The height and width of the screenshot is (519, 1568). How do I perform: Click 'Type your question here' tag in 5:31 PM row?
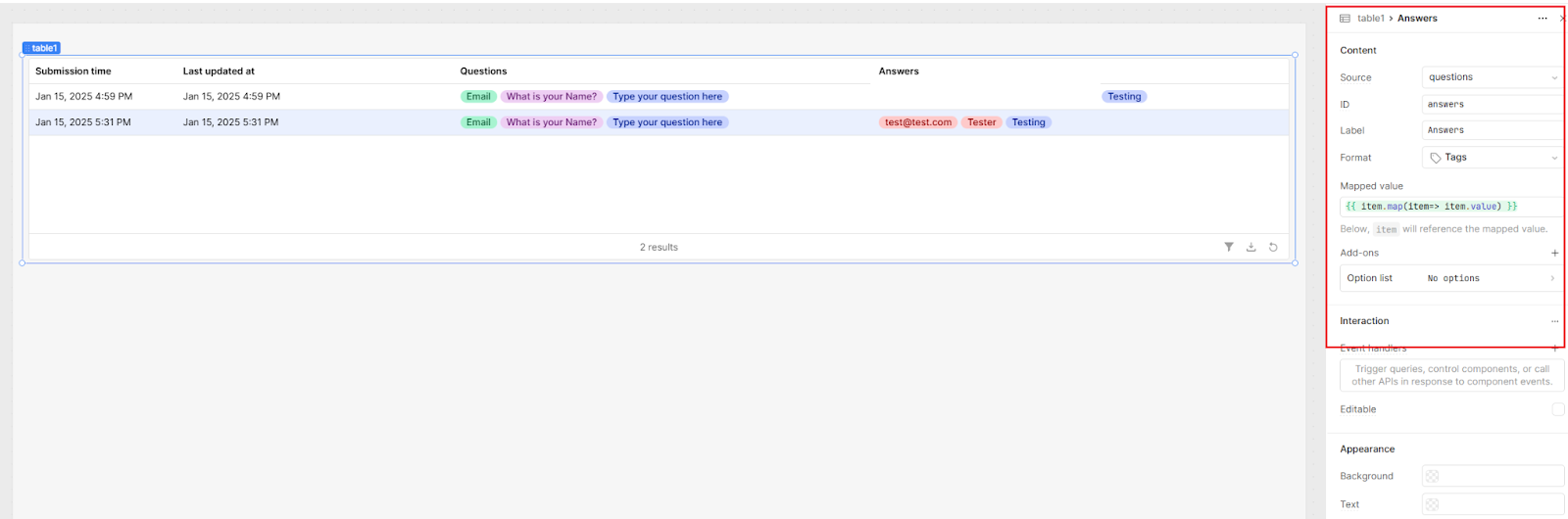click(x=667, y=122)
